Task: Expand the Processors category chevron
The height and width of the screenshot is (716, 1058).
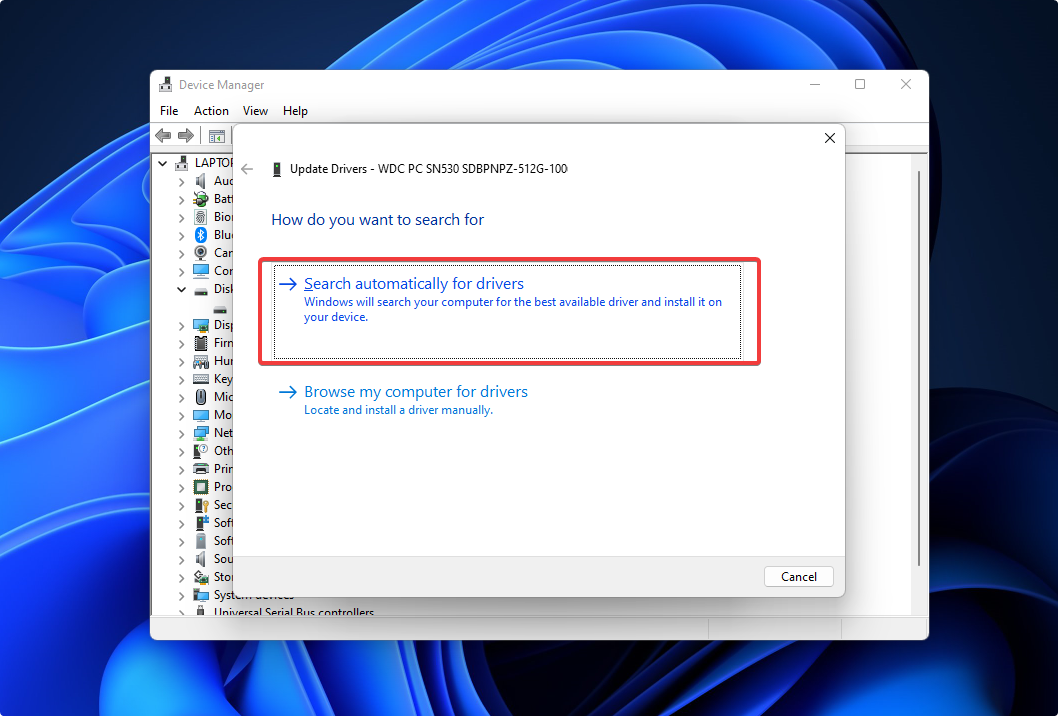Action: (x=181, y=487)
